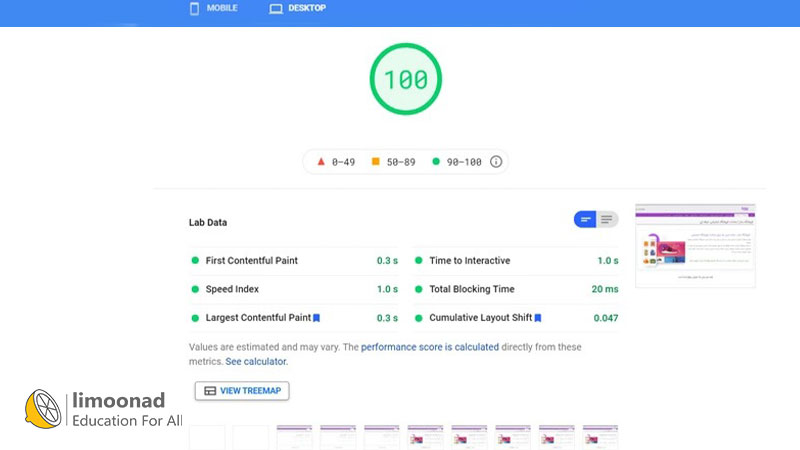Click the 0-49 score range text
The height and width of the screenshot is (450, 800).
click(x=343, y=162)
